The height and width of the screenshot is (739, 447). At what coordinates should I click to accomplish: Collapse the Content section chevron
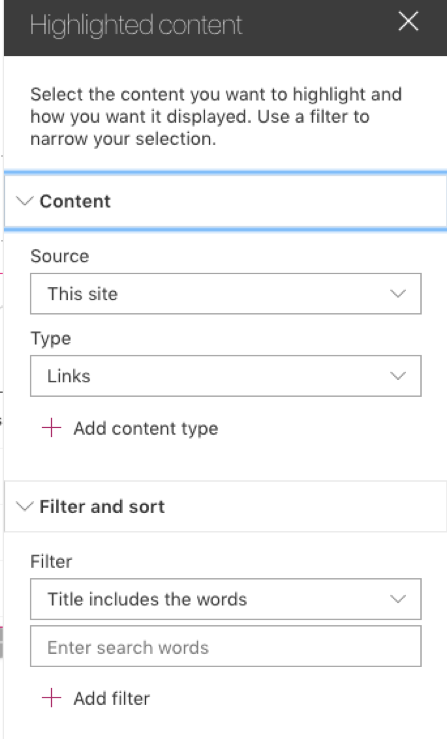point(25,201)
